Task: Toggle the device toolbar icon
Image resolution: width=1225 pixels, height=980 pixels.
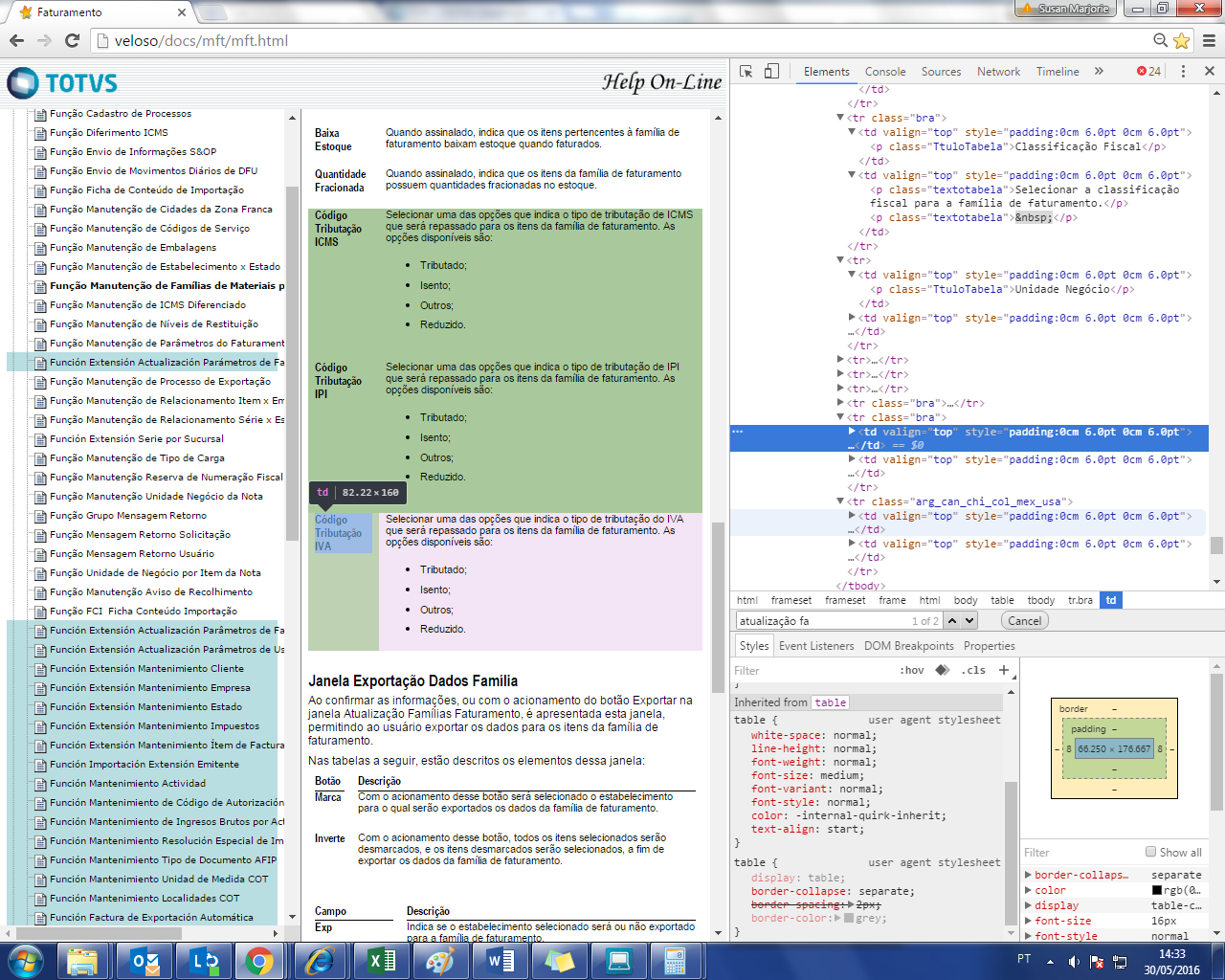Action: [771, 72]
